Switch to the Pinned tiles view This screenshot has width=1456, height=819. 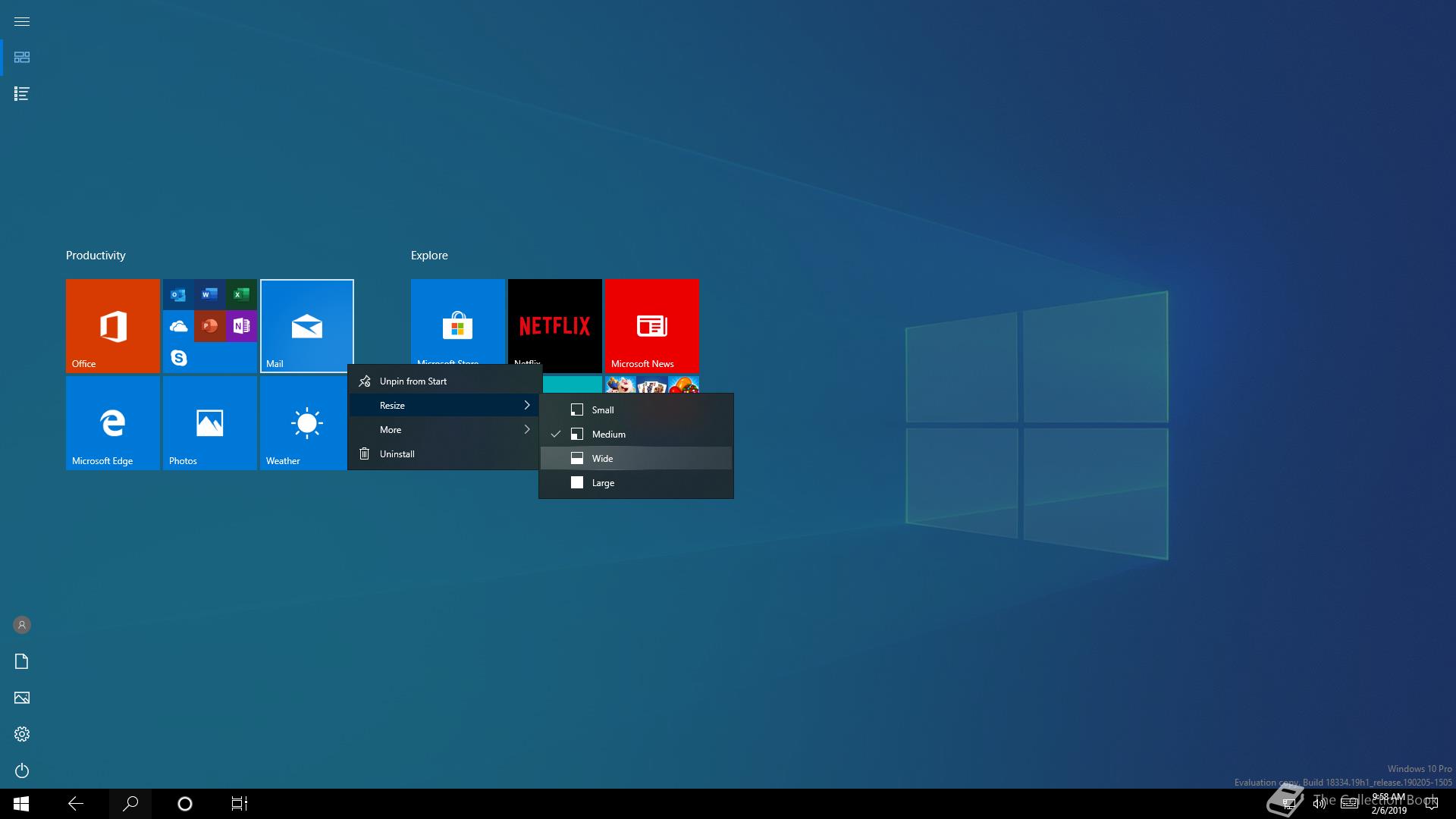tap(22, 58)
